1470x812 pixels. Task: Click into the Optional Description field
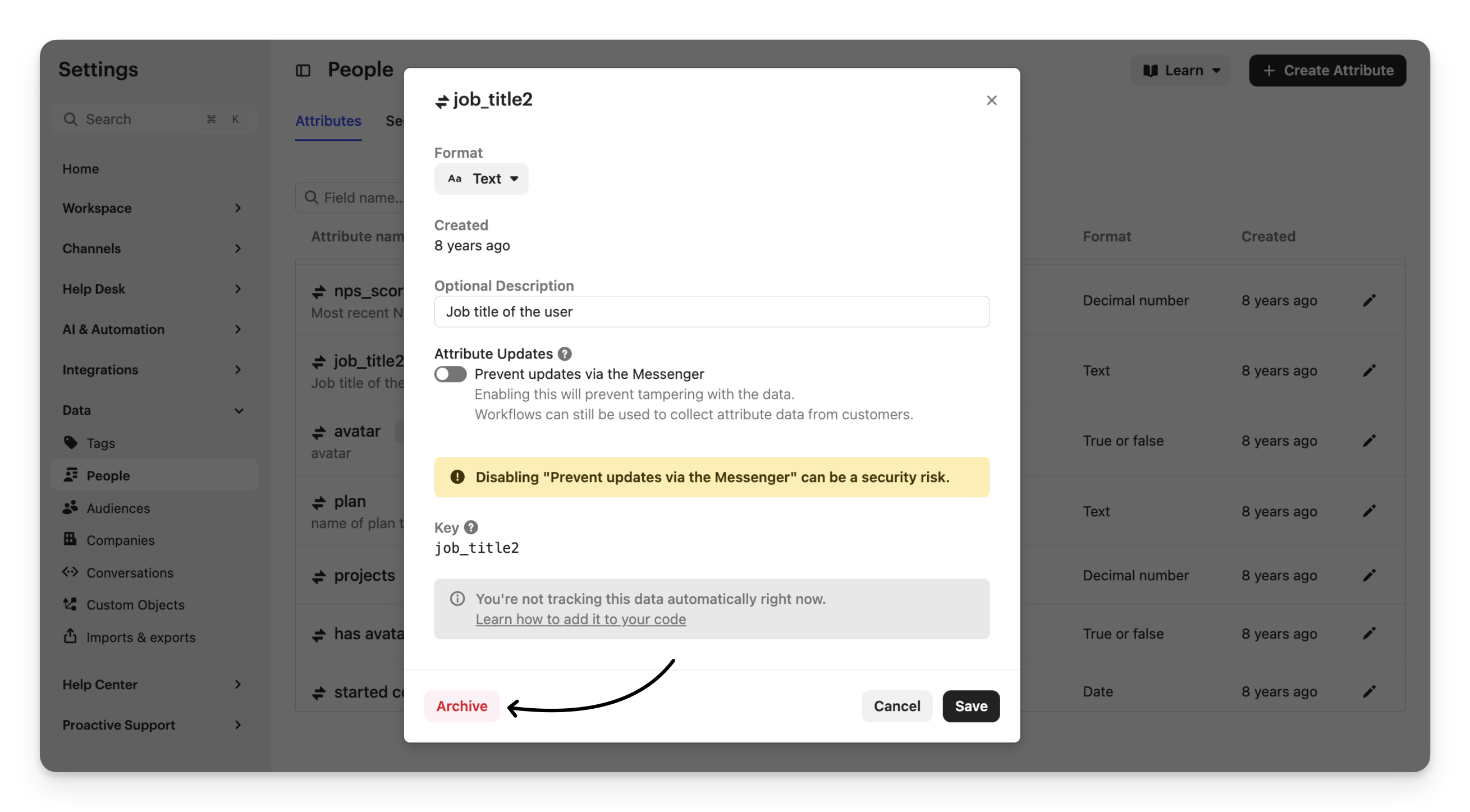point(711,311)
